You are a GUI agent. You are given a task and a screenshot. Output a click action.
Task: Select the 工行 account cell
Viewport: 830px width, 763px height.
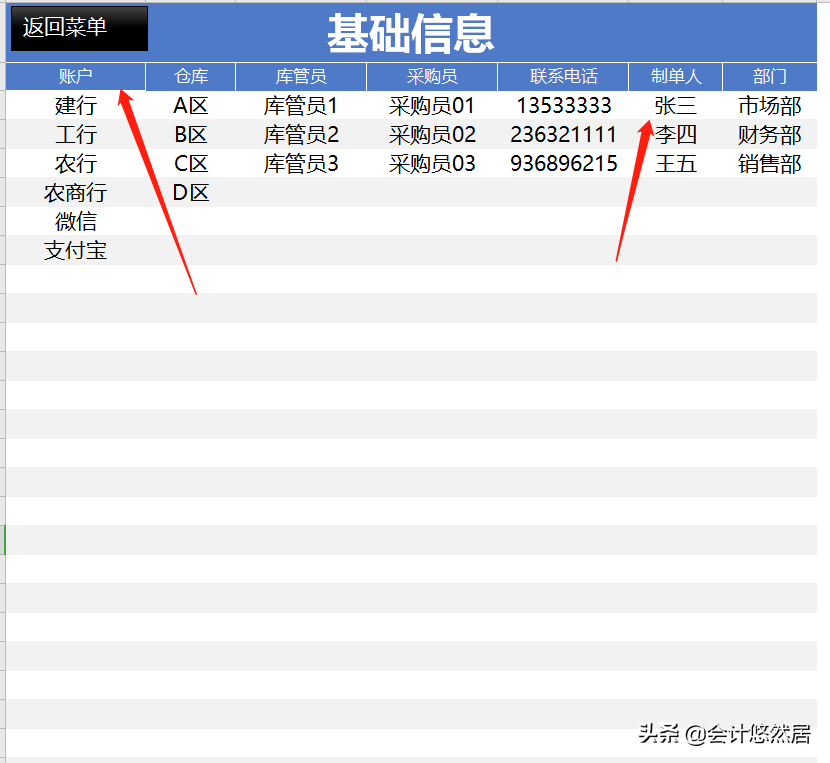75,134
